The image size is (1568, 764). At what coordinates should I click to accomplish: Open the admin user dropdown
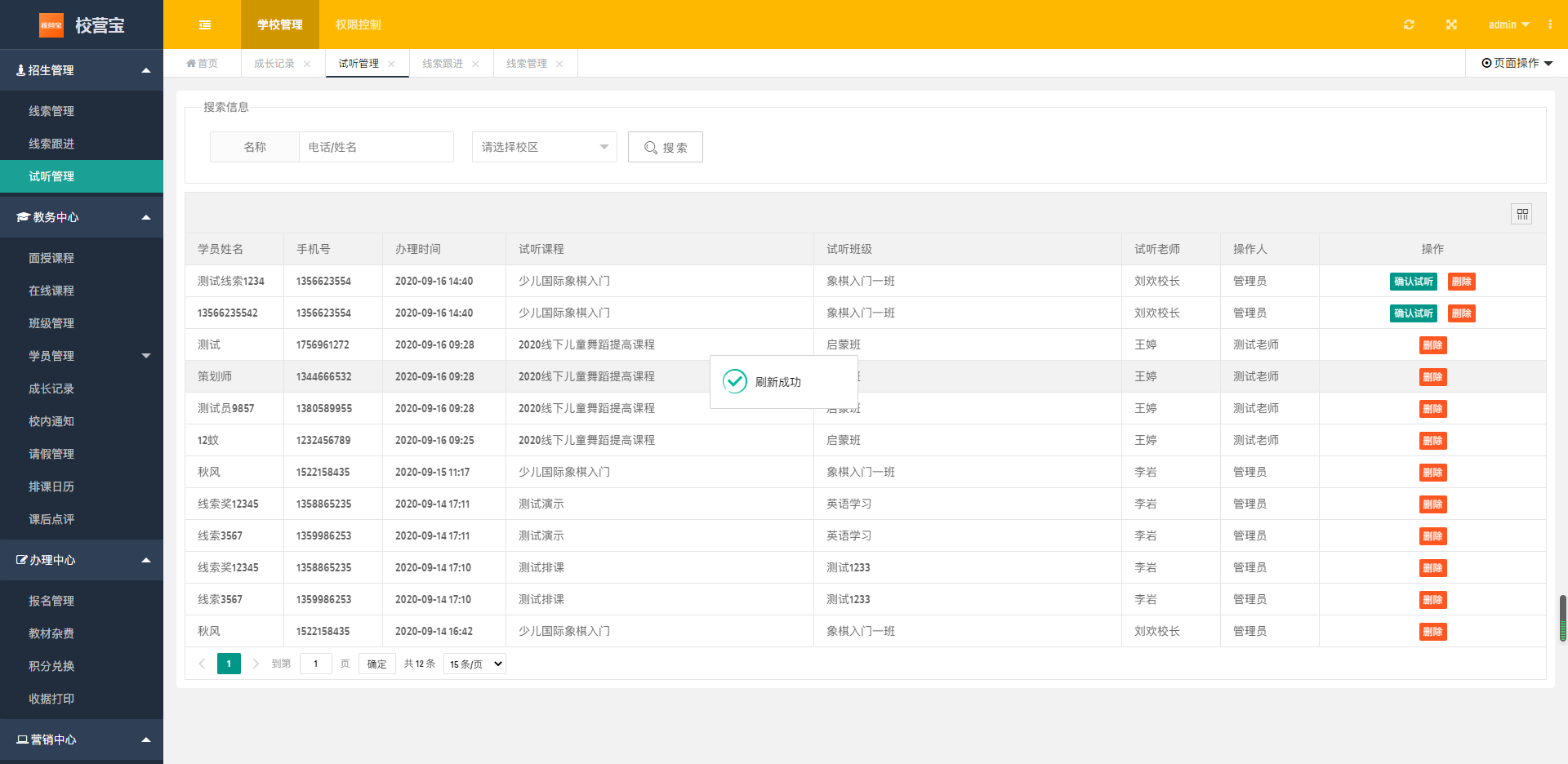[x=1508, y=24]
